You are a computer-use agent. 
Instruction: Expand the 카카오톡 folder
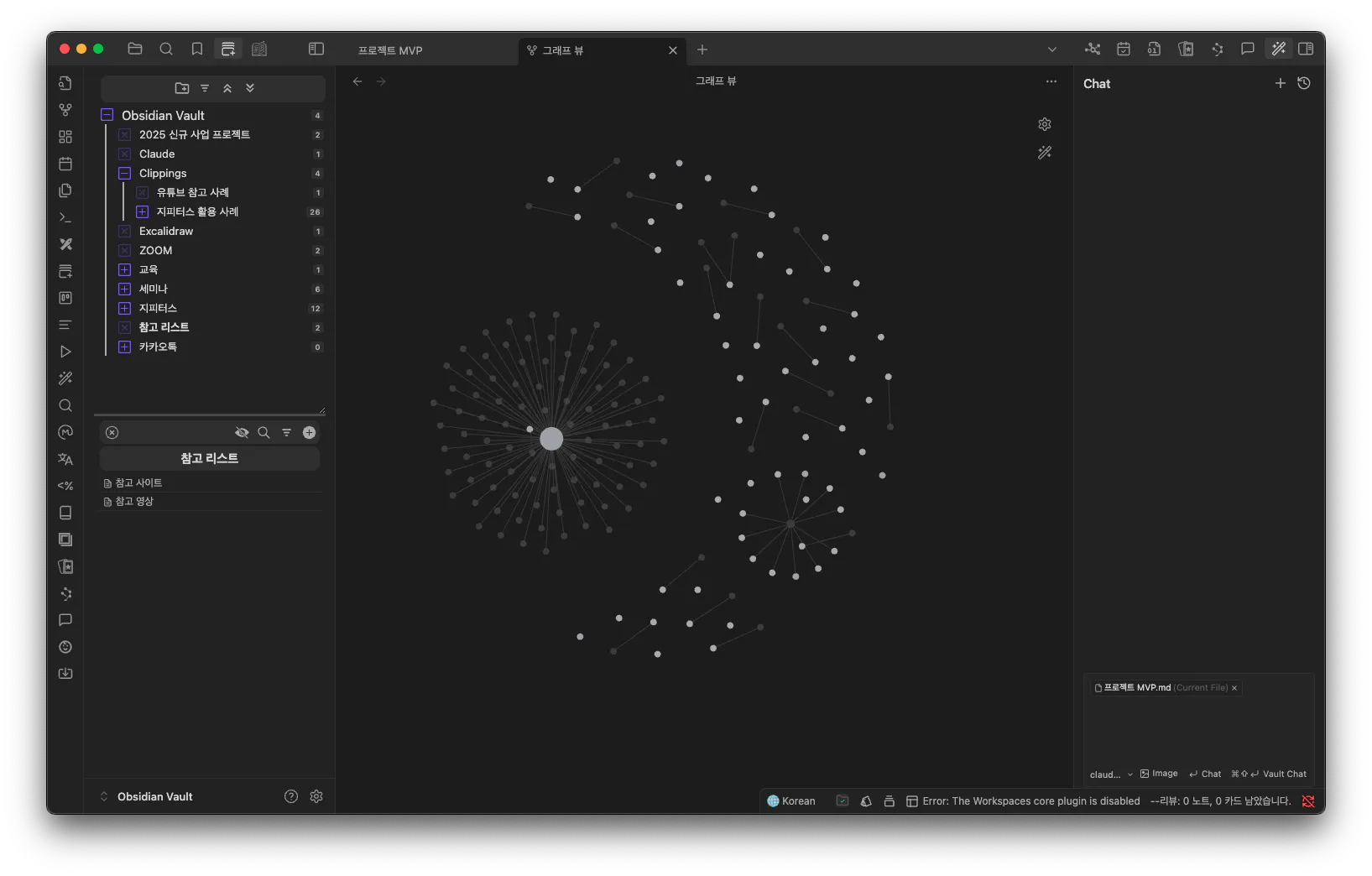point(125,347)
